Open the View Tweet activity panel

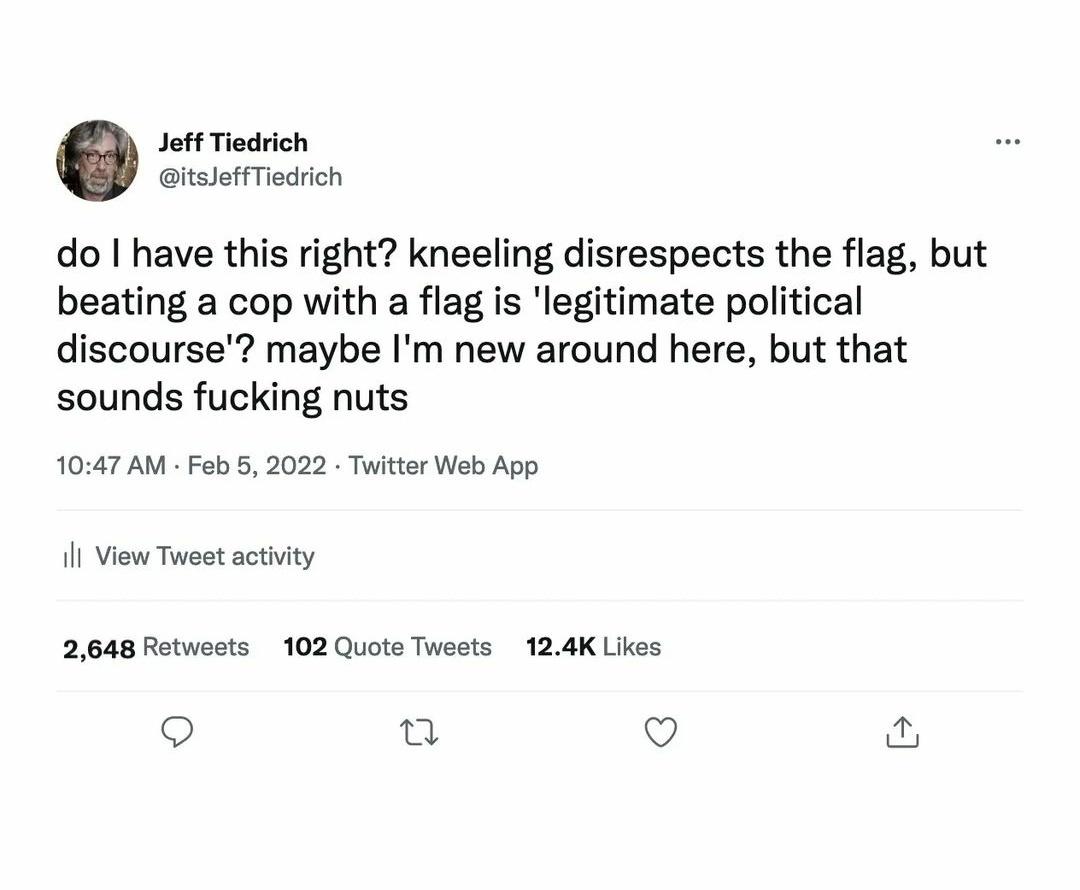pyautogui.click(x=204, y=556)
